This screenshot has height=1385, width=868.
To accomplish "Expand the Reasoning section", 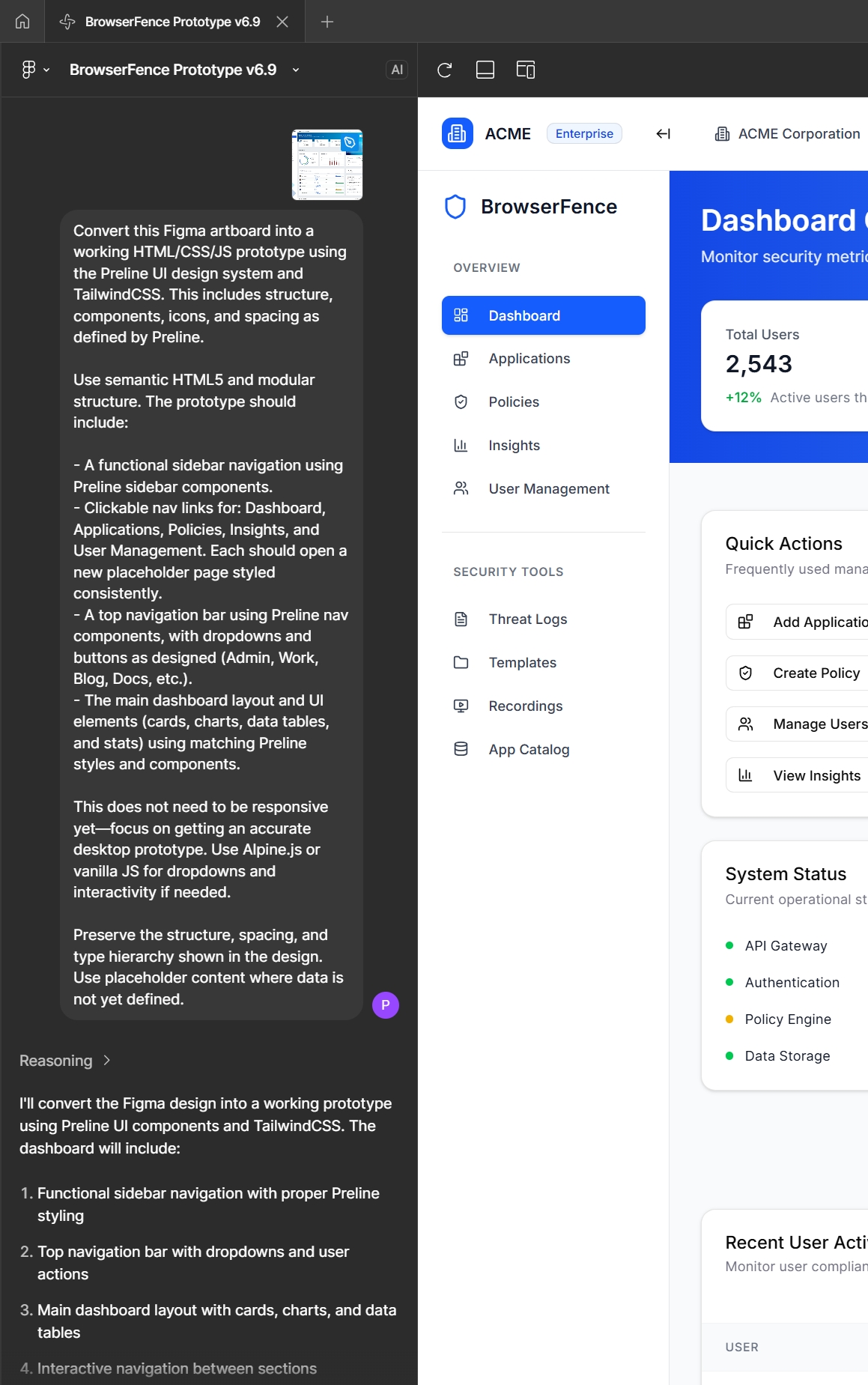I will (x=65, y=1061).
